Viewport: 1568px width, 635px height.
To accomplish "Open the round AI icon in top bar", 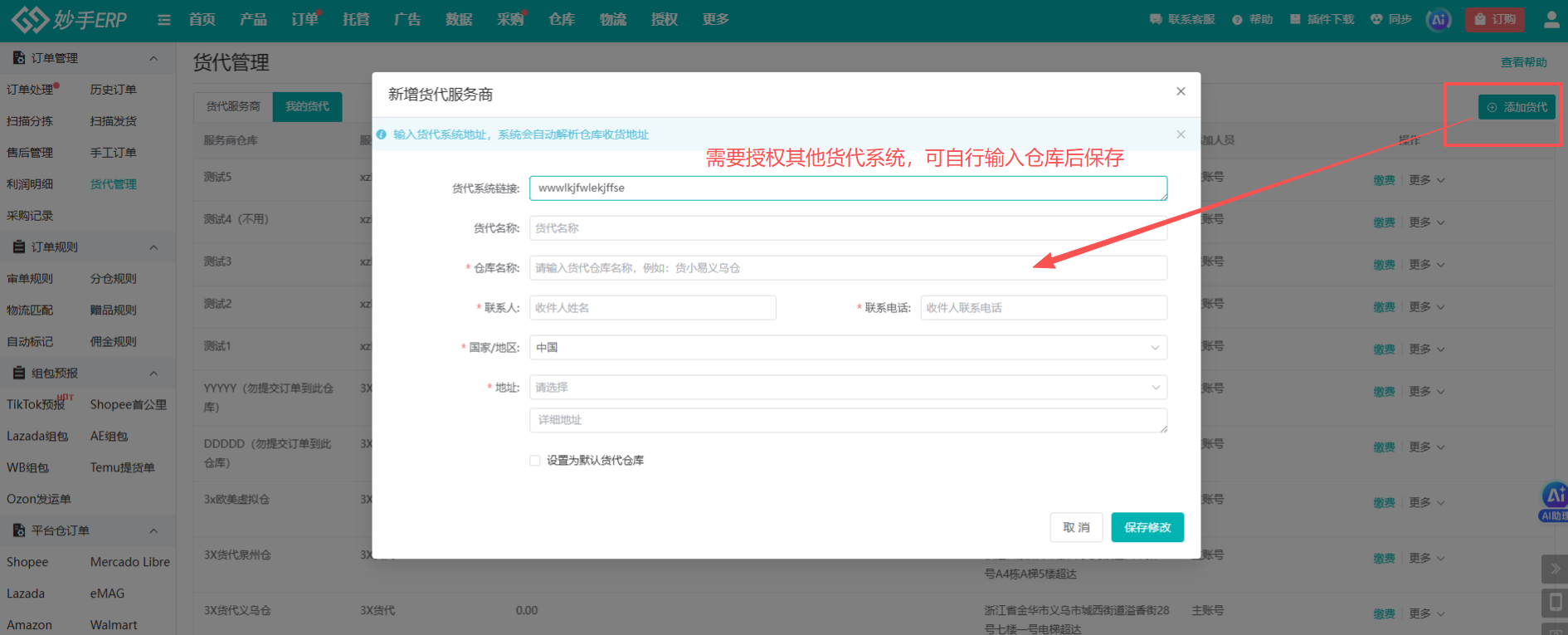I will tap(1439, 19).
